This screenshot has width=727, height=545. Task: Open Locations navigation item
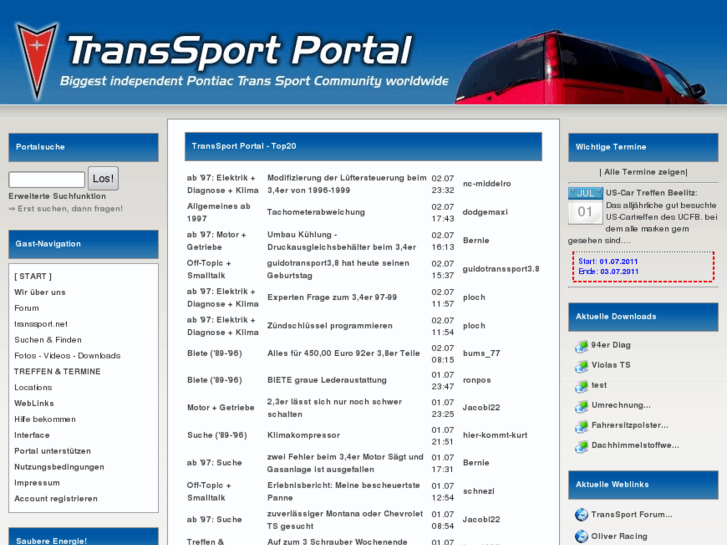pos(33,387)
